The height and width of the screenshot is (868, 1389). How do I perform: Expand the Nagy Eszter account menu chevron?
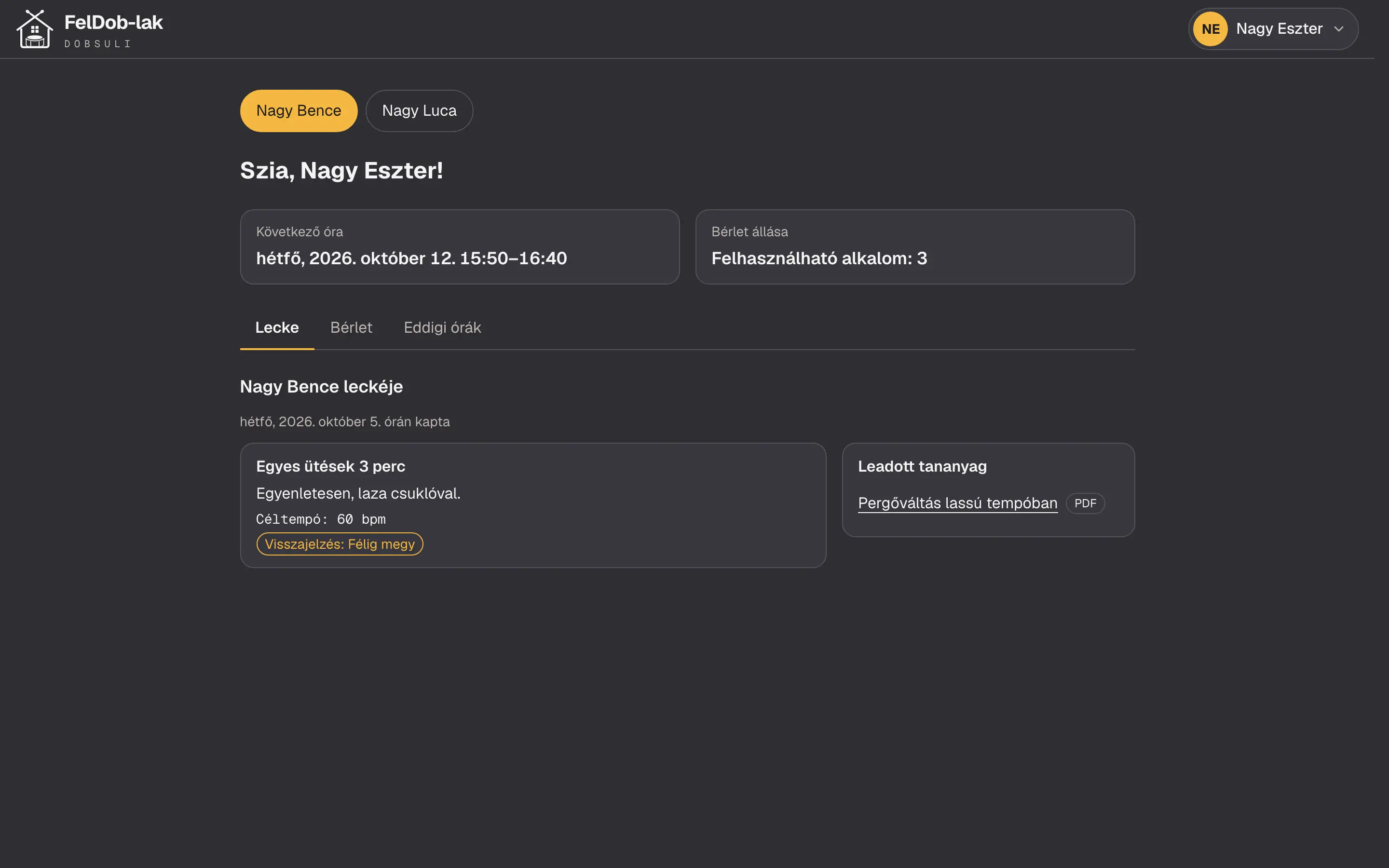[1338, 29]
